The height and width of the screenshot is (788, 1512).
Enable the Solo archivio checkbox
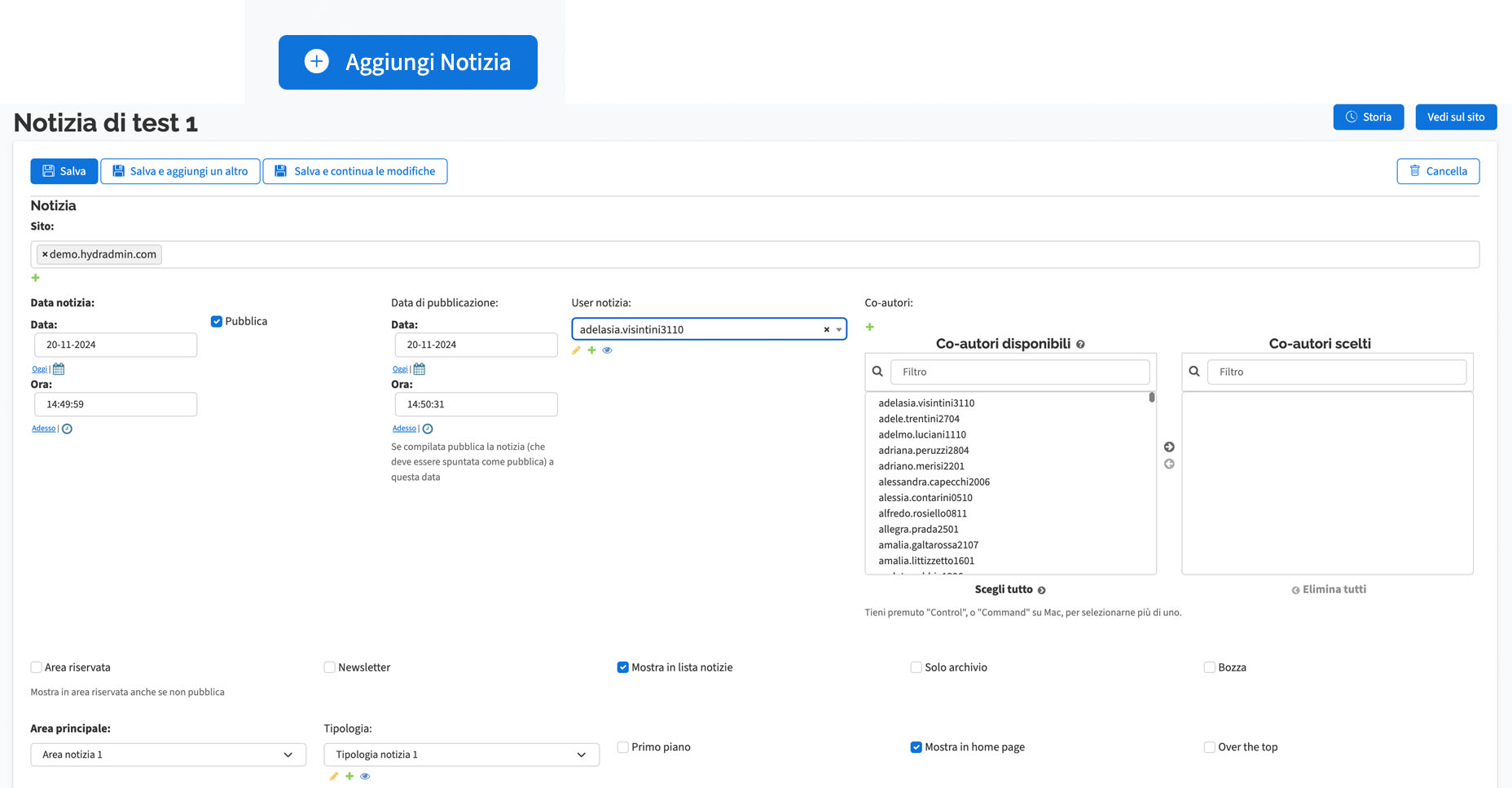(916, 667)
